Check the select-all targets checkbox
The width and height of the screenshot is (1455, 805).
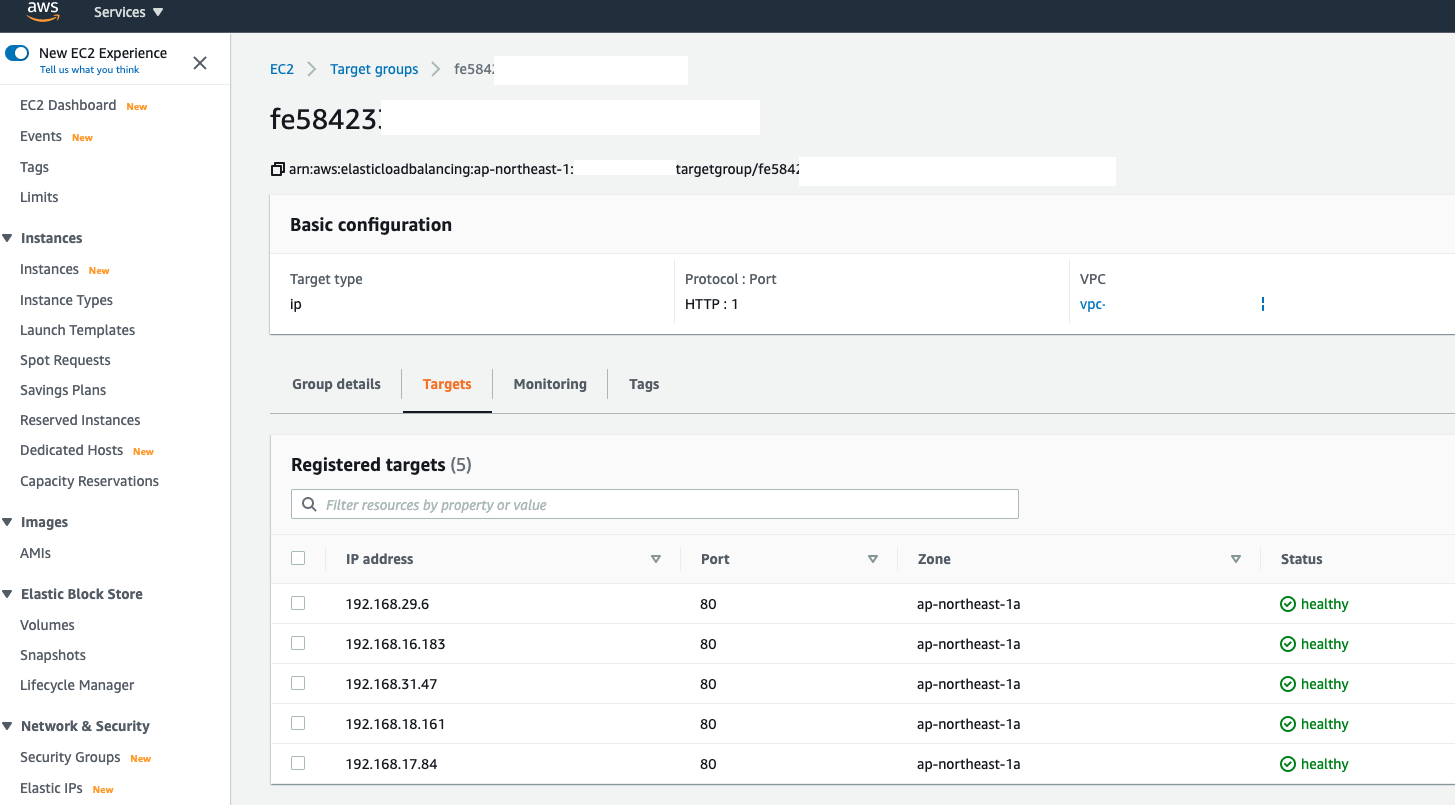coord(297,559)
